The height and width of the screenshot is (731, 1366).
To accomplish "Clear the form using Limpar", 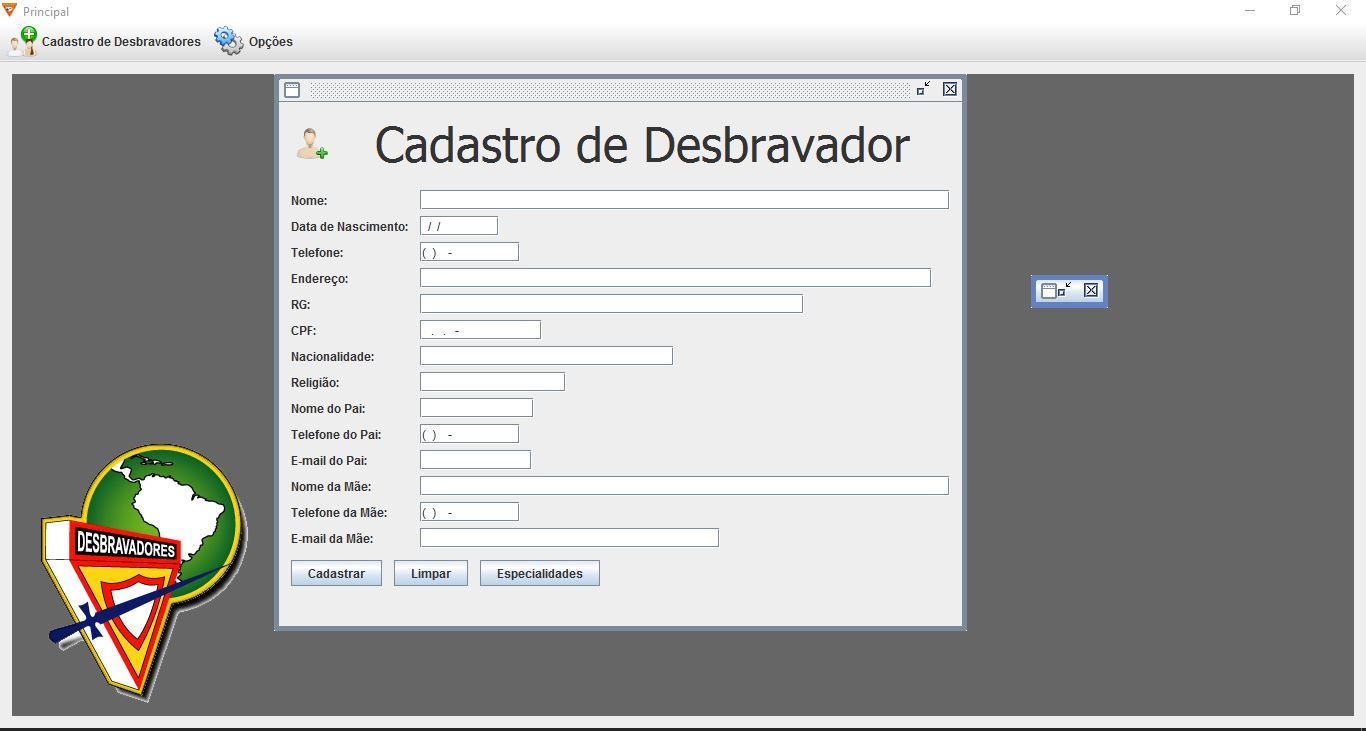I will point(431,573).
